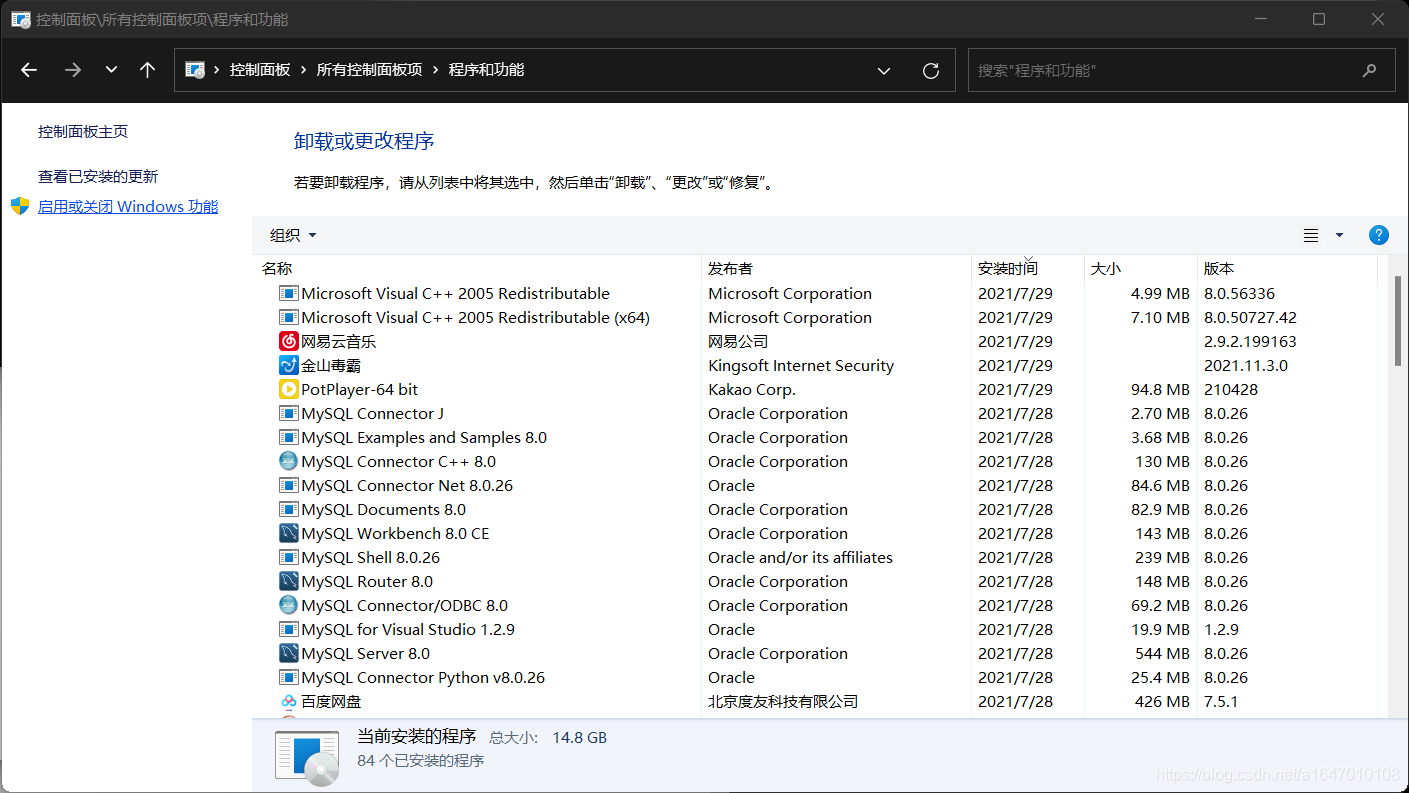Click the MySQL Documents 8.0 icon
The width and height of the screenshot is (1409, 793).
tap(288, 510)
